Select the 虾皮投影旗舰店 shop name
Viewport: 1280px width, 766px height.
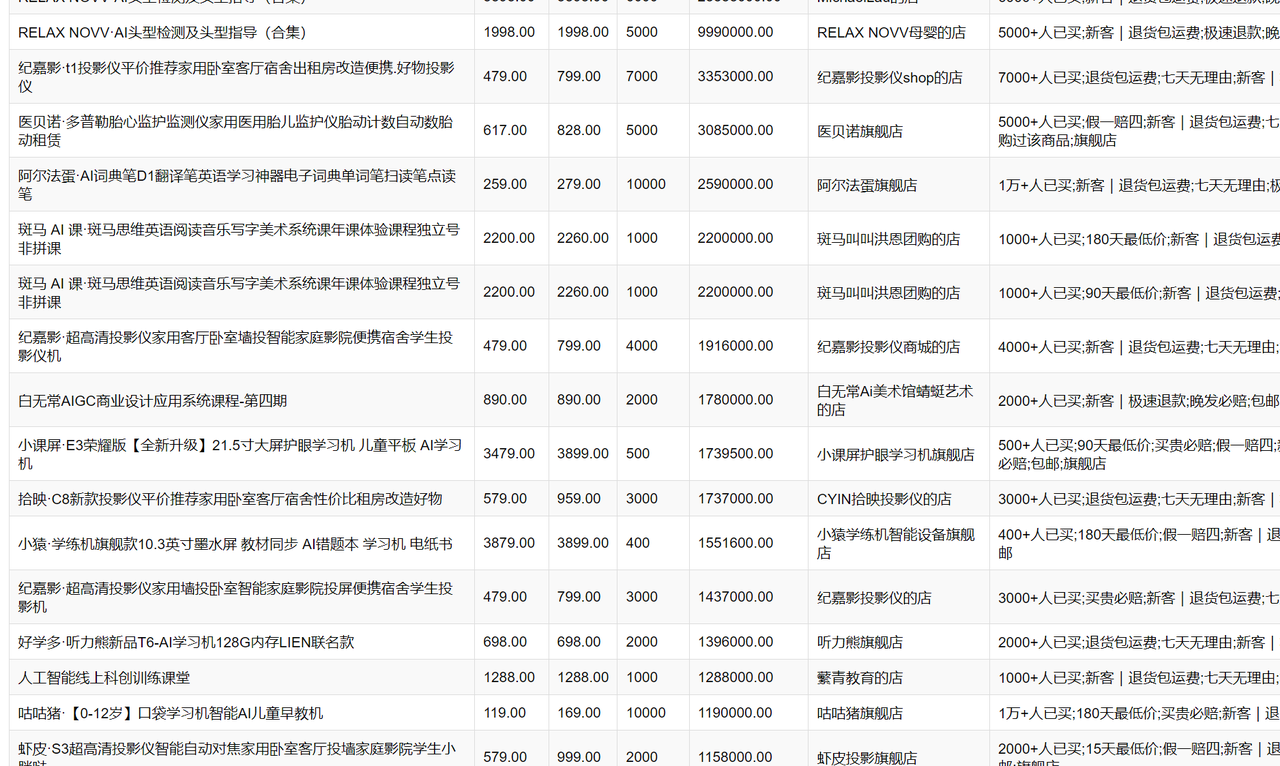[x=867, y=758]
